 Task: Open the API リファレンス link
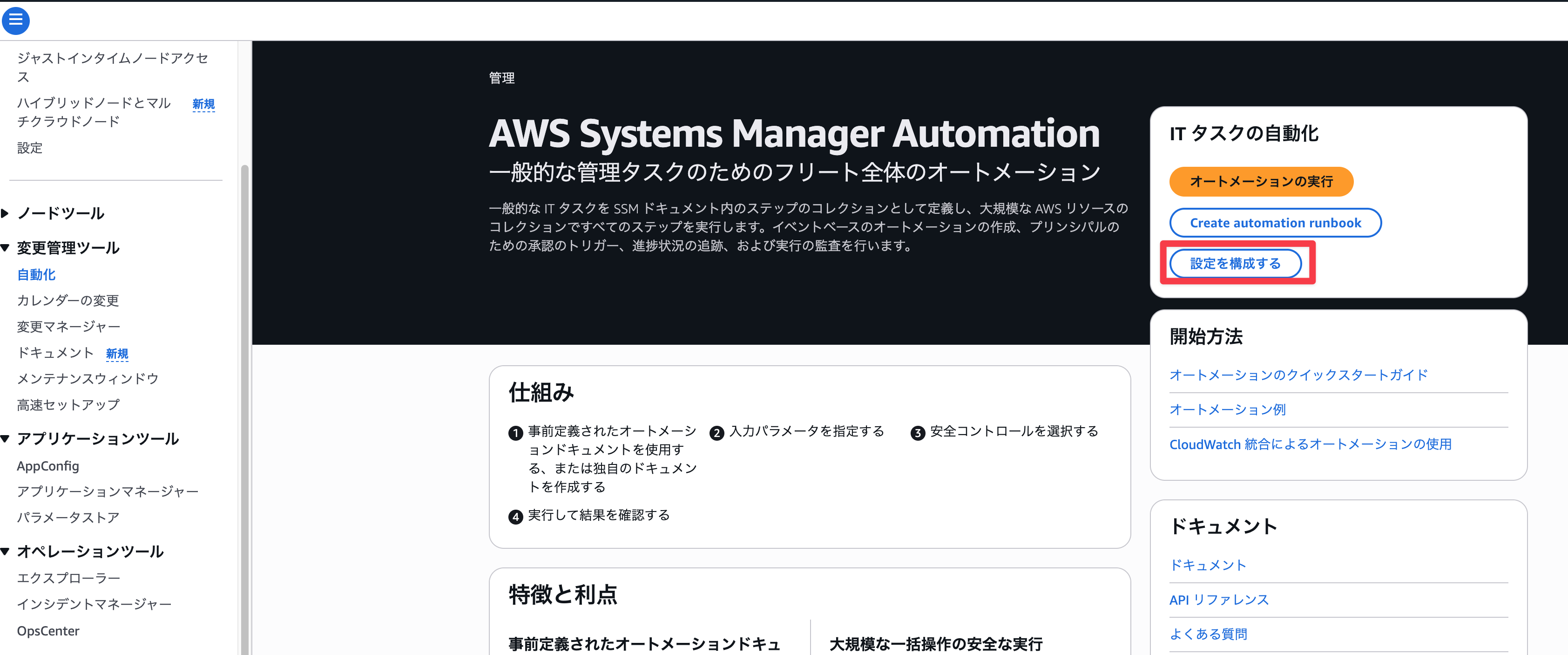pos(1219,600)
